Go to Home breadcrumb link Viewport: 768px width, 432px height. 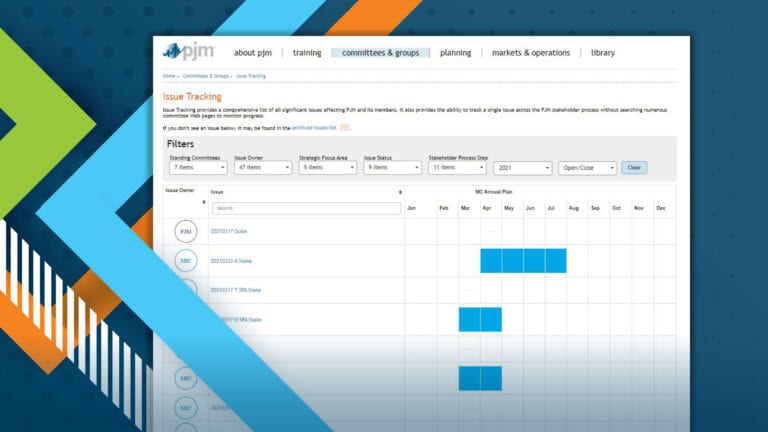[169, 76]
